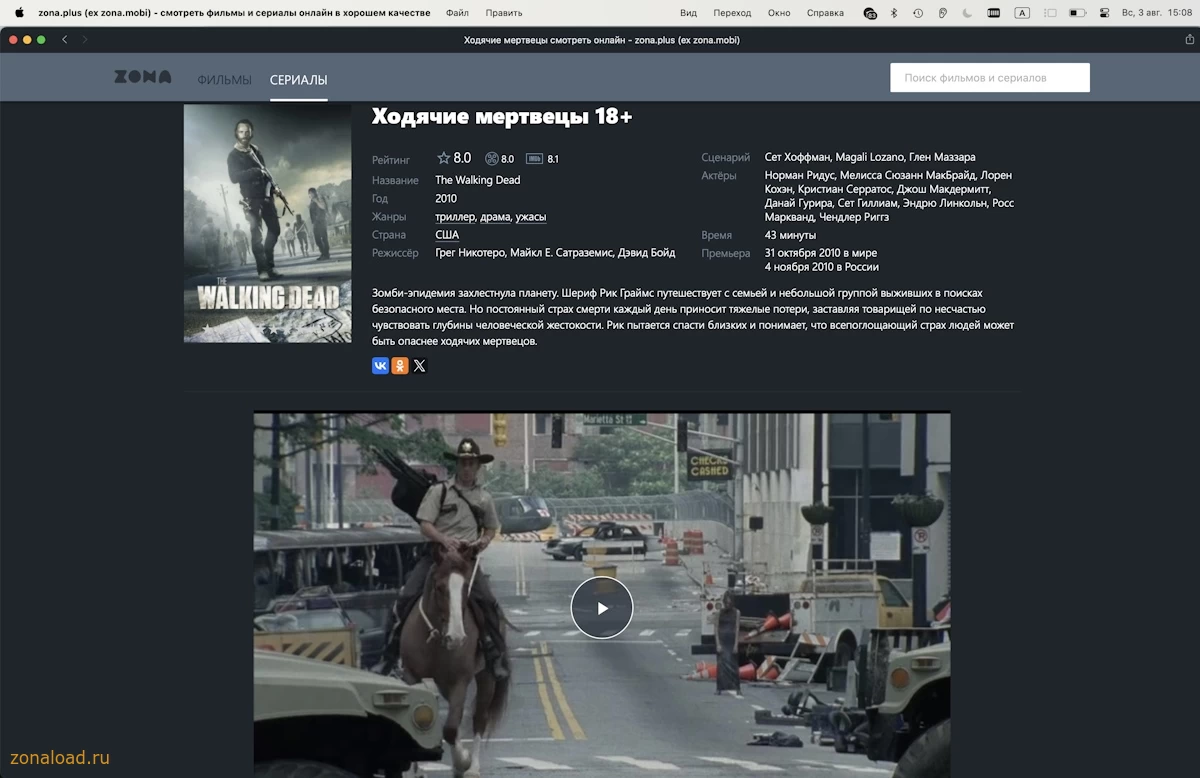Click the star icon of the 8.0 rating
This screenshot has height=778, width=1200.
pyautogui.click(x=443, y=158)
